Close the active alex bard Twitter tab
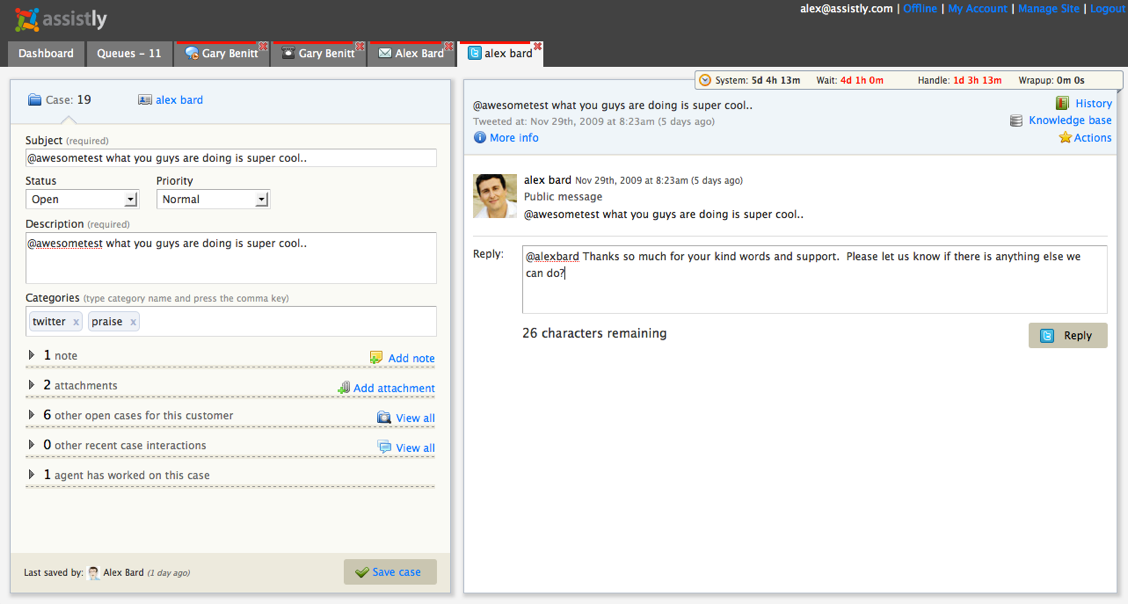The width and height of the screenshot is (1128, 604). (537, 46)
